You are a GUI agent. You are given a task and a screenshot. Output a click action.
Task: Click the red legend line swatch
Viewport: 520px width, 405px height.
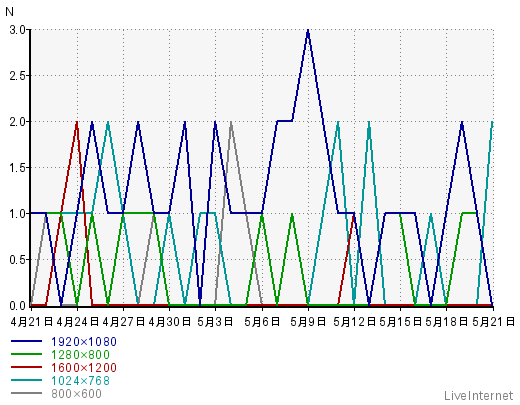(x=27, y=367)
